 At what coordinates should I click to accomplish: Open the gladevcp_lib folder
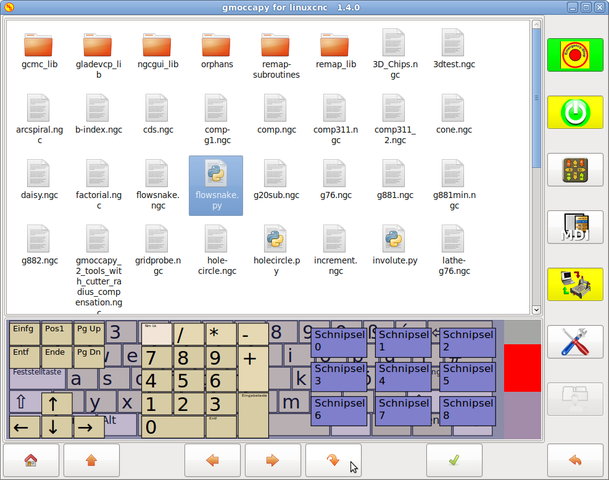(x=98, y=55)
